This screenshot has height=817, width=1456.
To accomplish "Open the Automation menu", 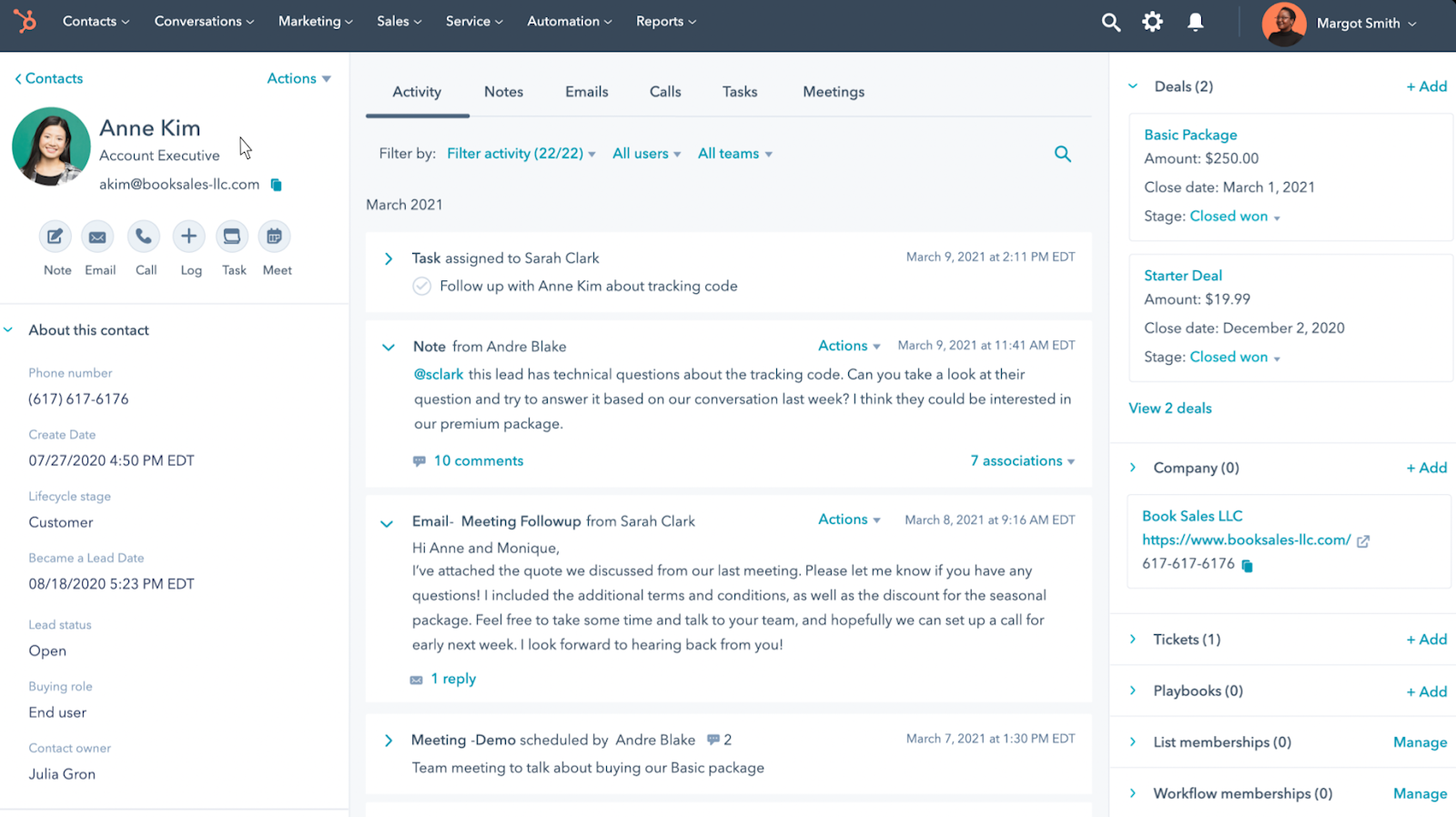I will click(570, 21).
